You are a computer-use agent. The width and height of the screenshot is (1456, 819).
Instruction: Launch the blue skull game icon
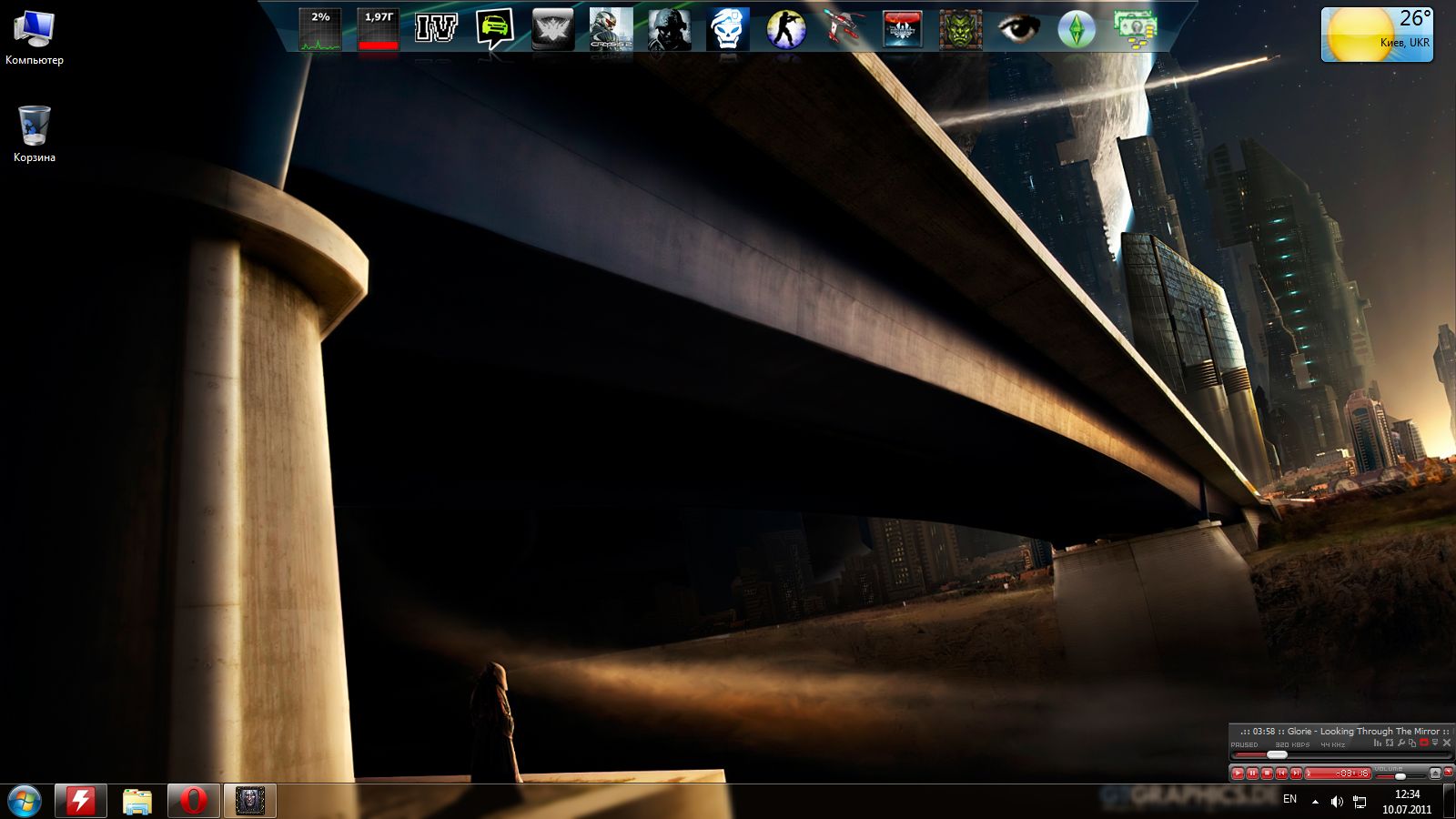727,29
